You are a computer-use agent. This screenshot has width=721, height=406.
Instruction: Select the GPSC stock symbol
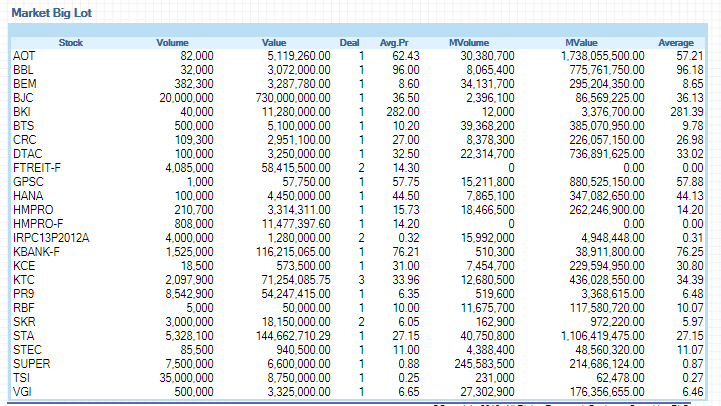28,182
